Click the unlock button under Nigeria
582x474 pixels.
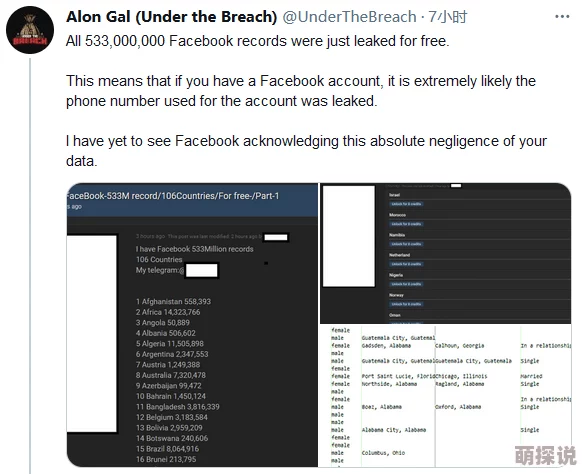[406, 284]
